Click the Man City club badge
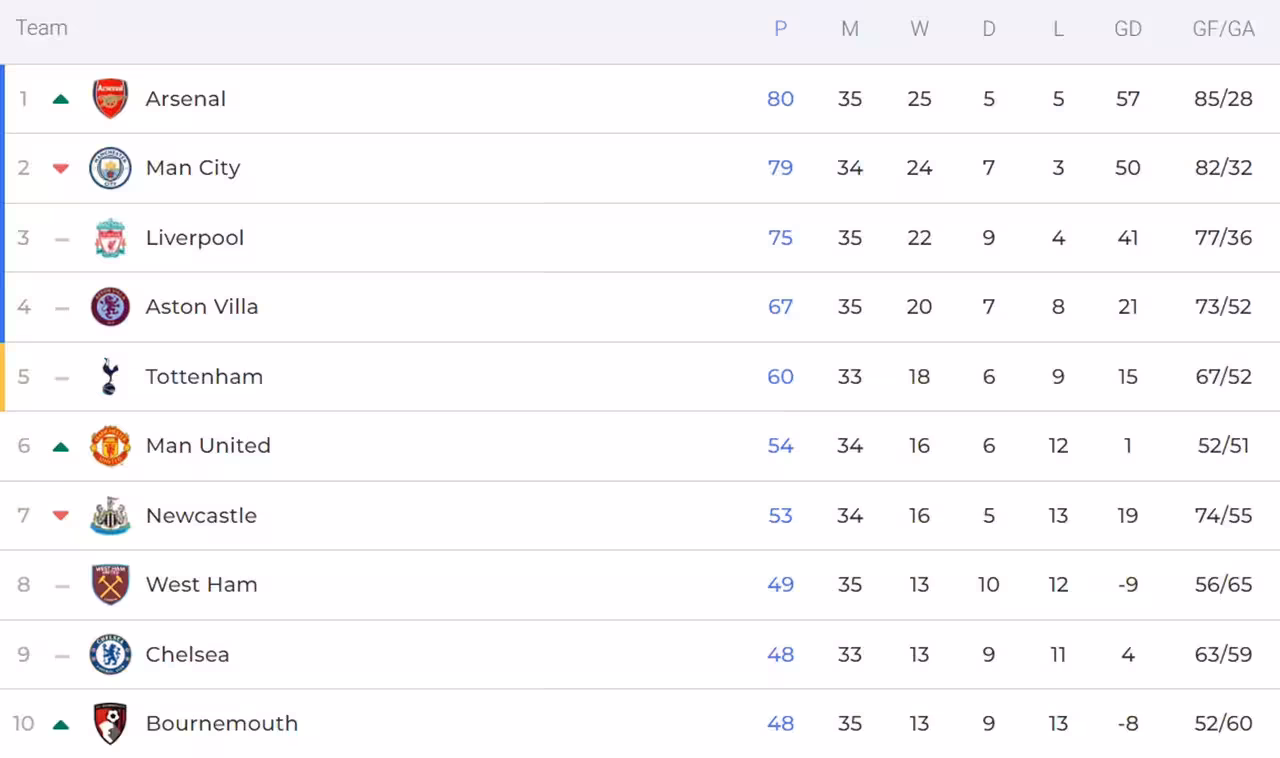Viewport: 1280px width, 758px height. click(110, 168)
